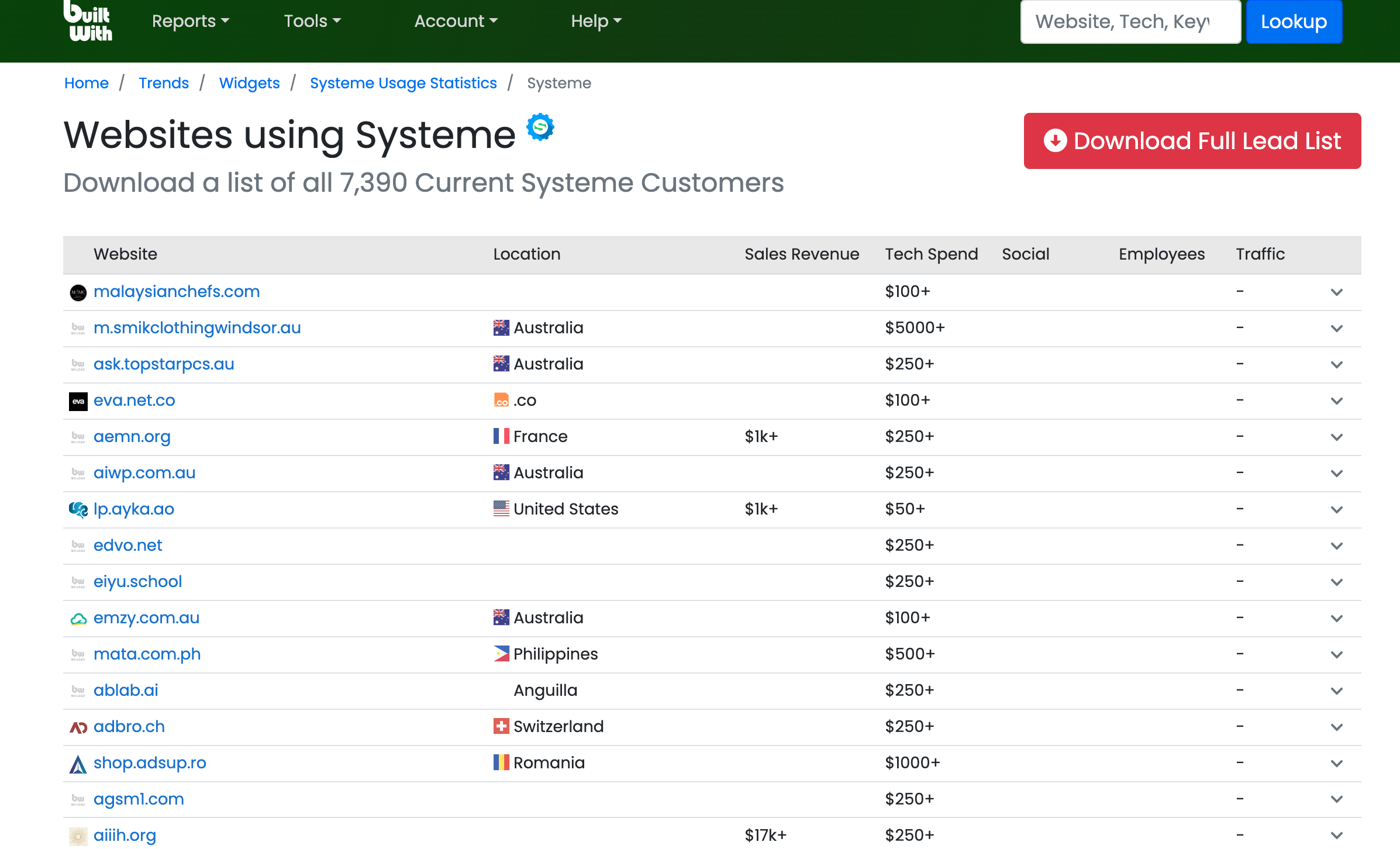
Task: Click the Location column header
Action: pyautogui.click(x=526, y=254)
